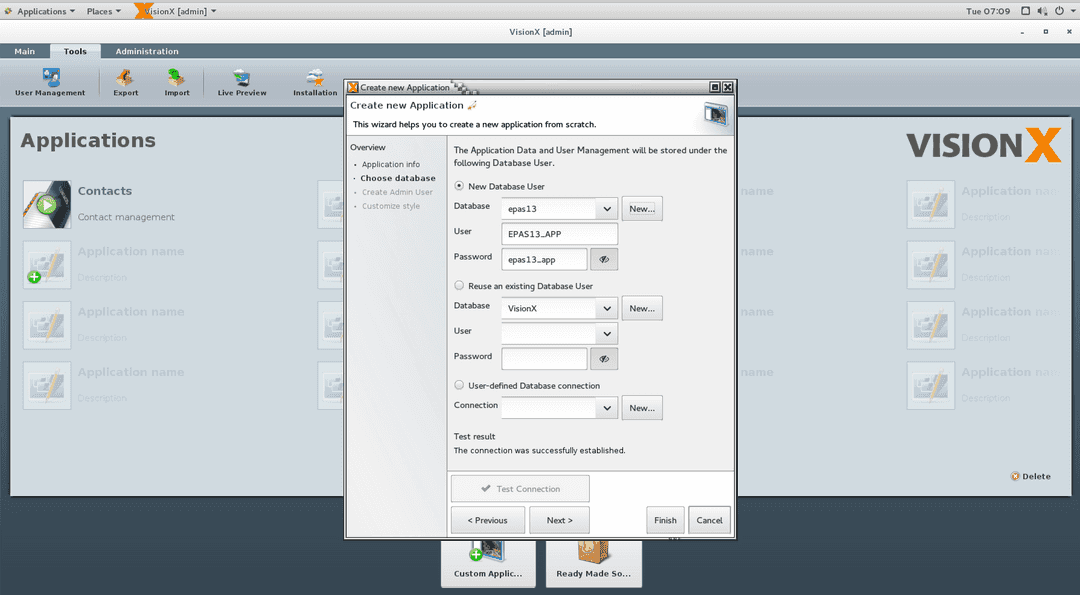
Task: Select the Custom Application icon
Action: point(488,558)
